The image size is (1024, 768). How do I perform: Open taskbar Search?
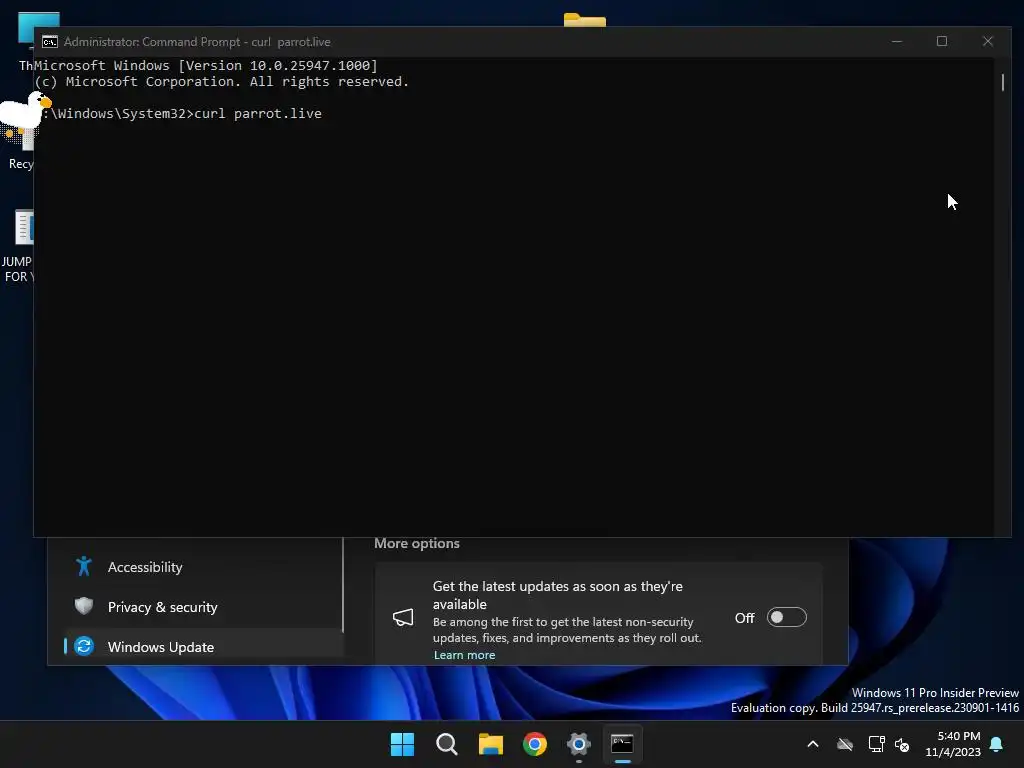pos(447,744)
